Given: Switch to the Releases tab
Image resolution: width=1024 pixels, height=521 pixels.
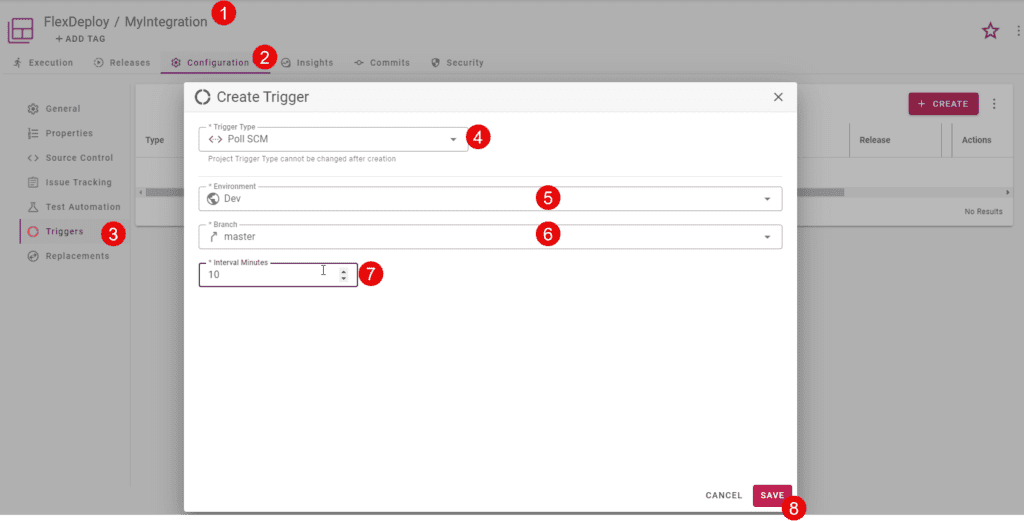Looking at the screenshot, I should coord(122,63).
